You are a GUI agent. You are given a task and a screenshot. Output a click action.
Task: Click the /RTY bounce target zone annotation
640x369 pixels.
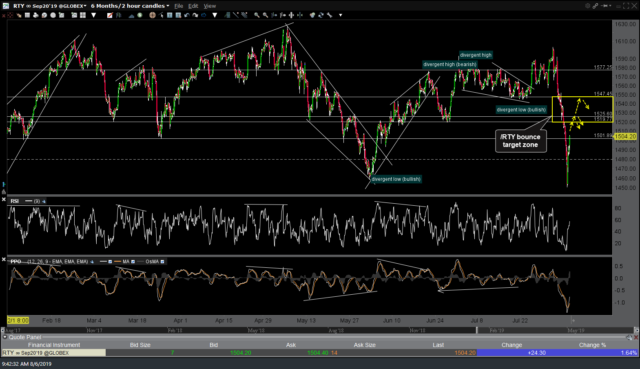click(520, 141)
